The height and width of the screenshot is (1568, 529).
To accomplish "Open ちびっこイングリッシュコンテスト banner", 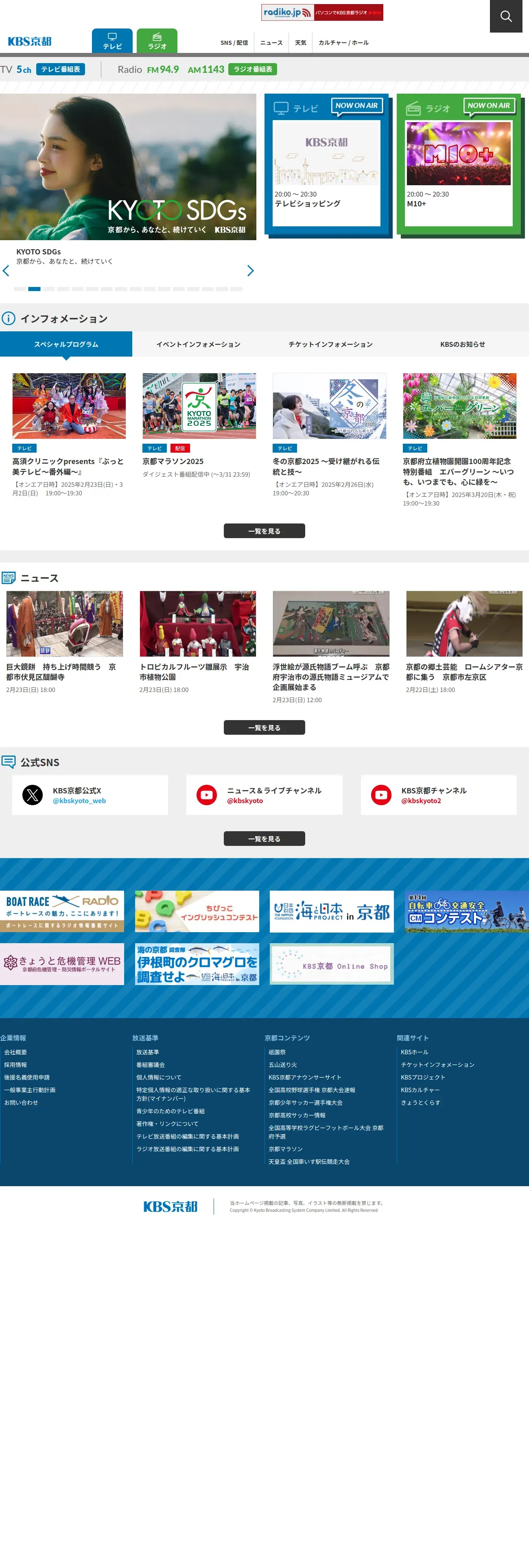I will (x=197, y=911).
